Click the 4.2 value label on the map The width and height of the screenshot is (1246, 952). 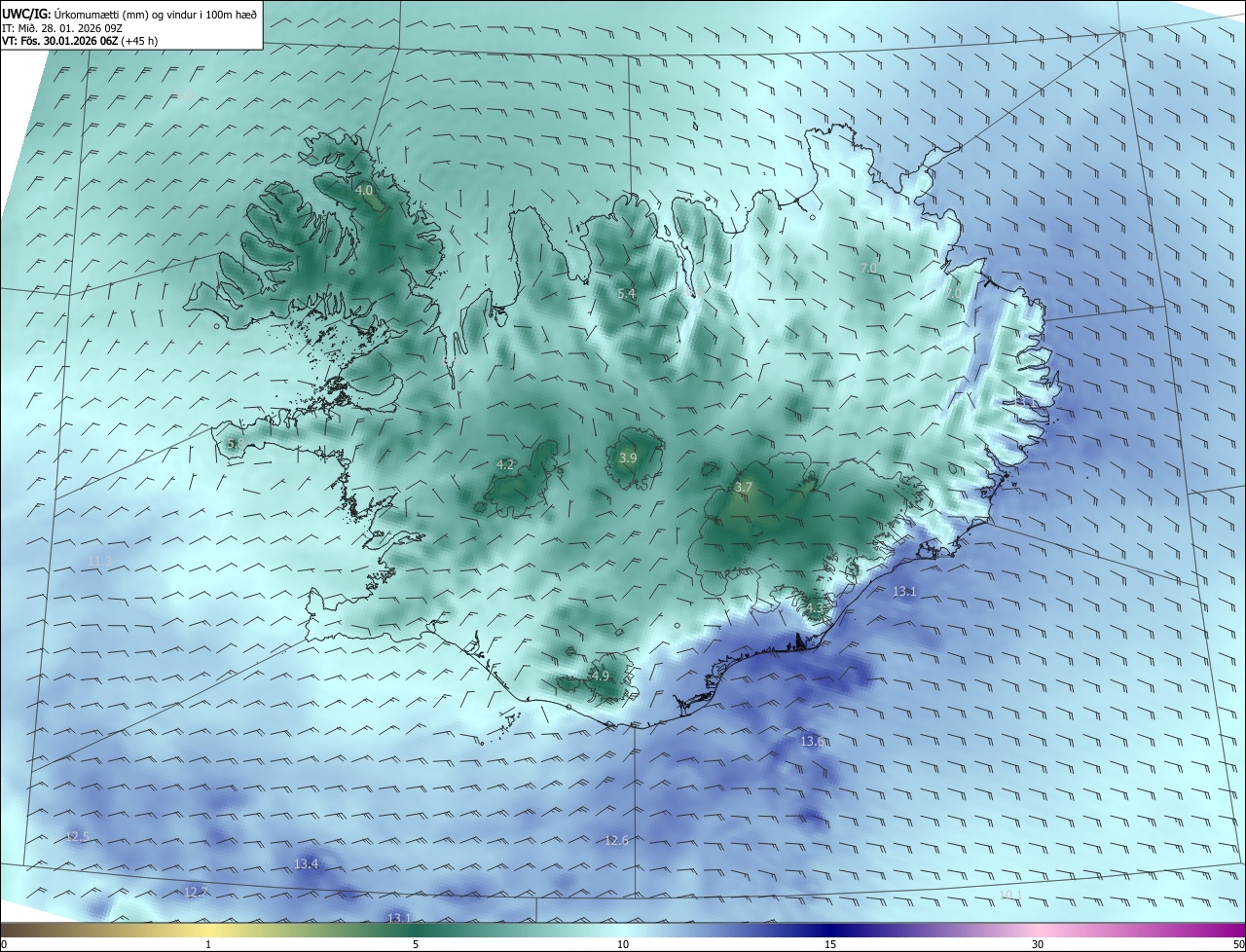click(x=505, y=465)
